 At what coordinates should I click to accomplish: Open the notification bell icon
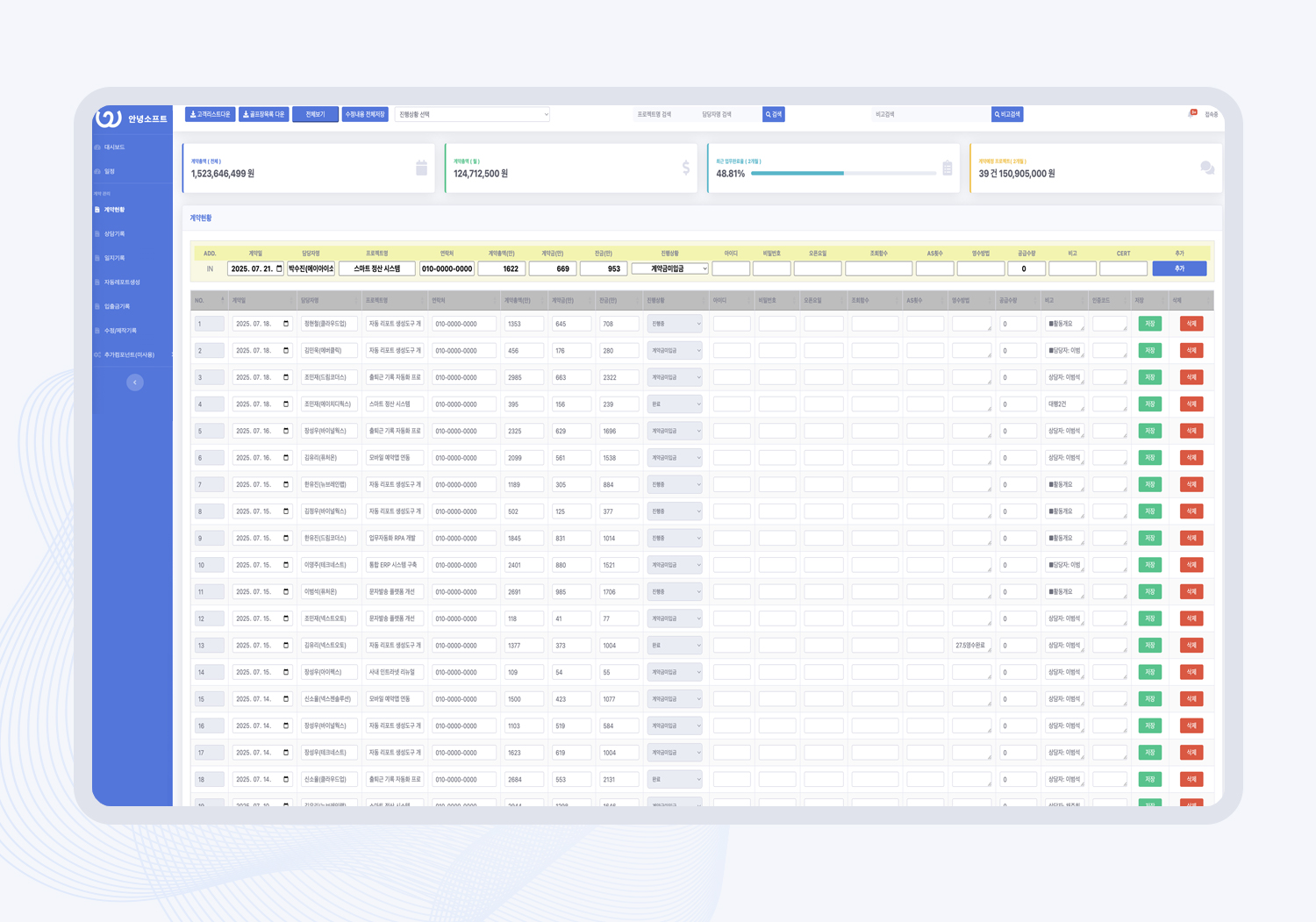coord(1192,113)
